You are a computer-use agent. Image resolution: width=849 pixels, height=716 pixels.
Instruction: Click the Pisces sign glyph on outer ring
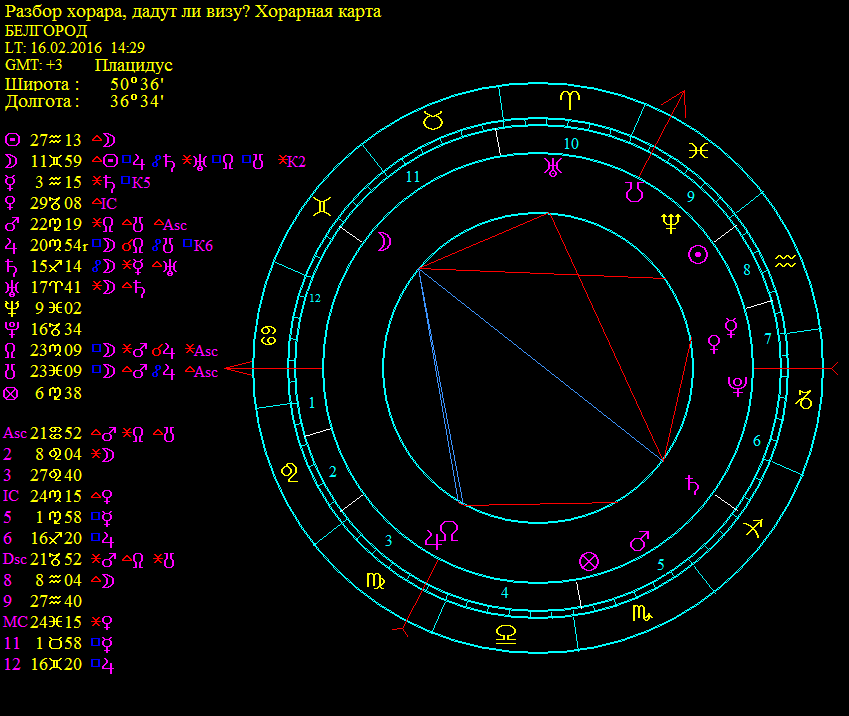(x=700, y=150)
